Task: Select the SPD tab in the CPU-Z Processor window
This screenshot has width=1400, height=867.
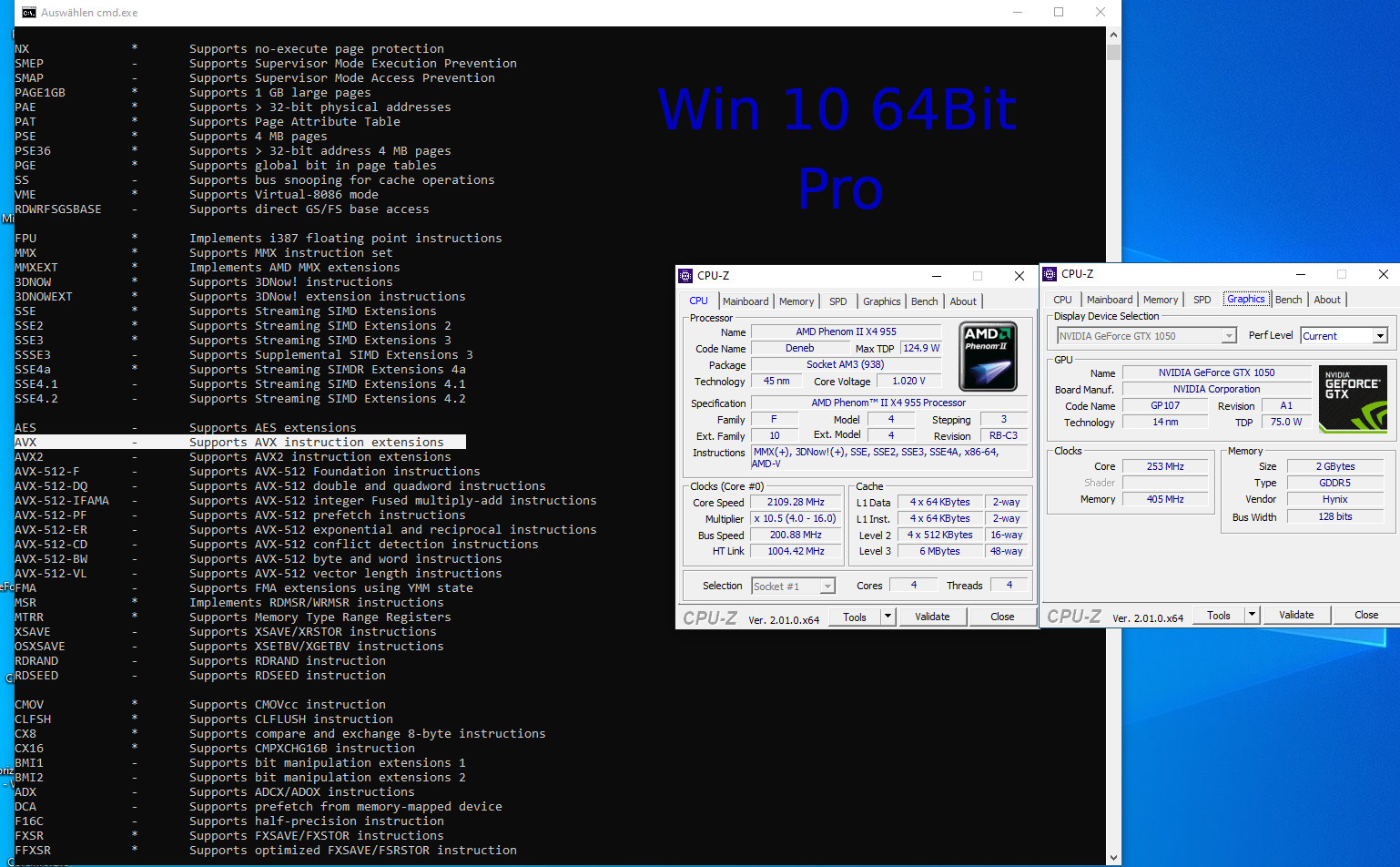Action: click(838, 301)
